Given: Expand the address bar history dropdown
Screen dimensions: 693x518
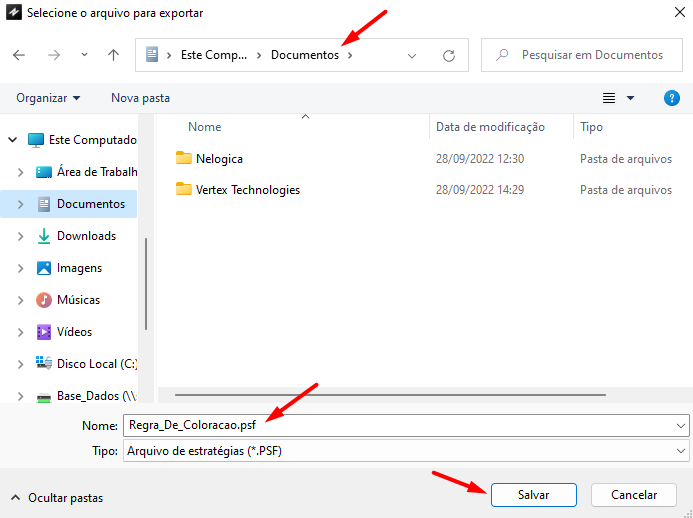Looking at the screenshot, I should click(412, 56).
